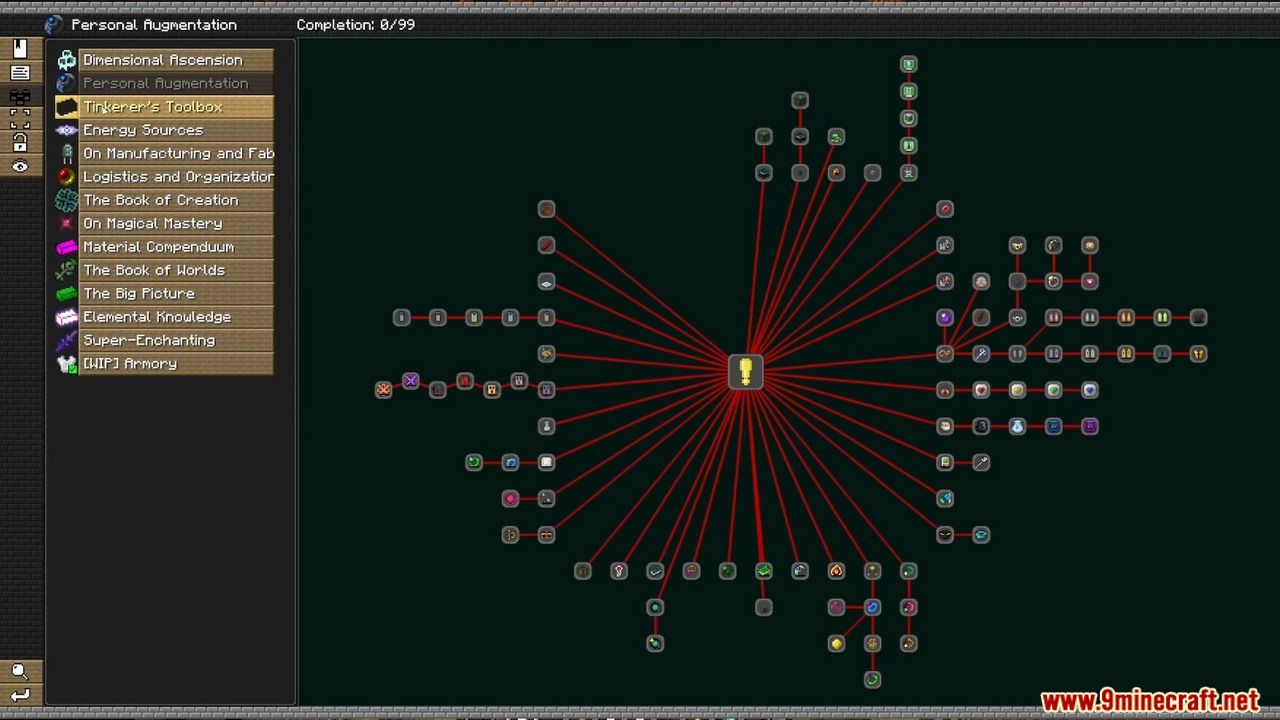Open the golden pants quest node far right
Screen dimensions: 1280x720
pyautogui.click(x=1198, y=354)
